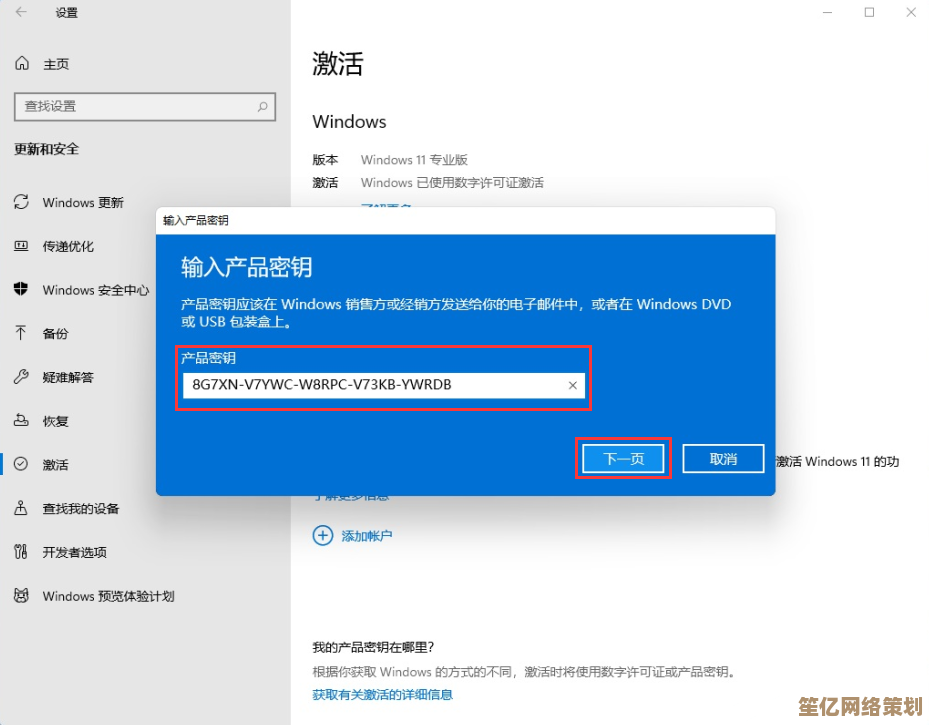Open the 主页 home page
The width and height of the screenshot is (929, 725).
55,64
